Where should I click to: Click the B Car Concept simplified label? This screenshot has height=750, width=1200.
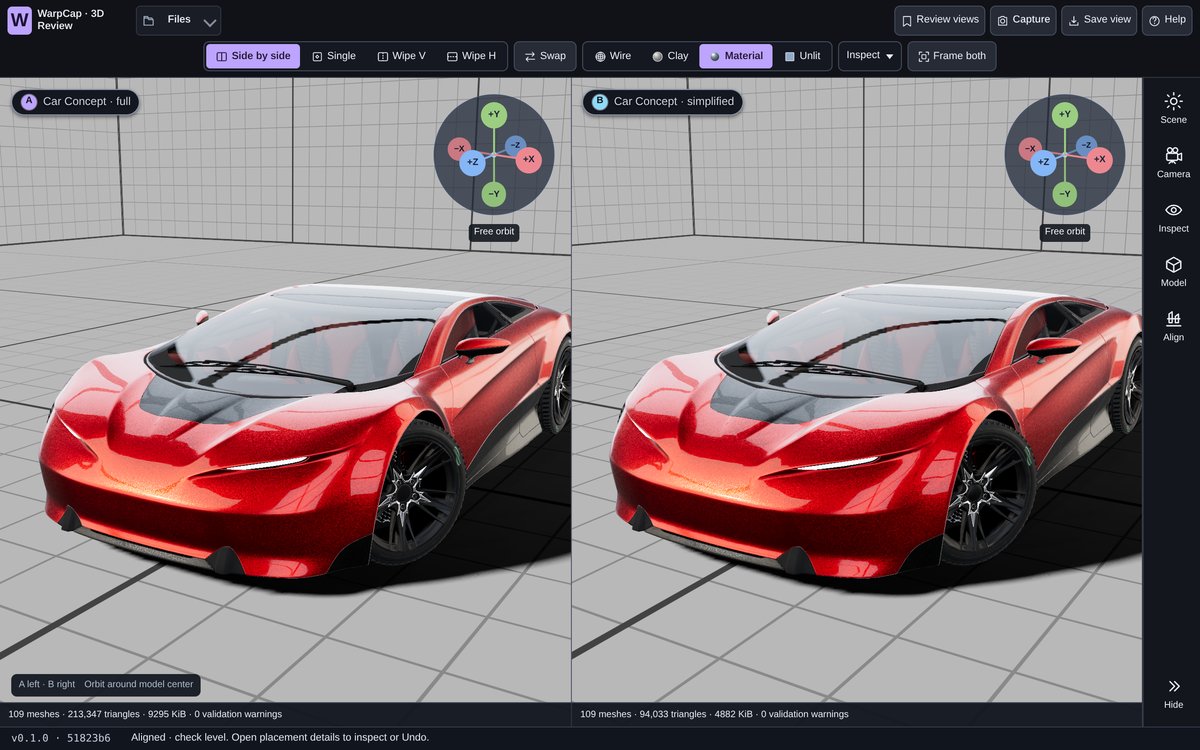tap(663, 101)
